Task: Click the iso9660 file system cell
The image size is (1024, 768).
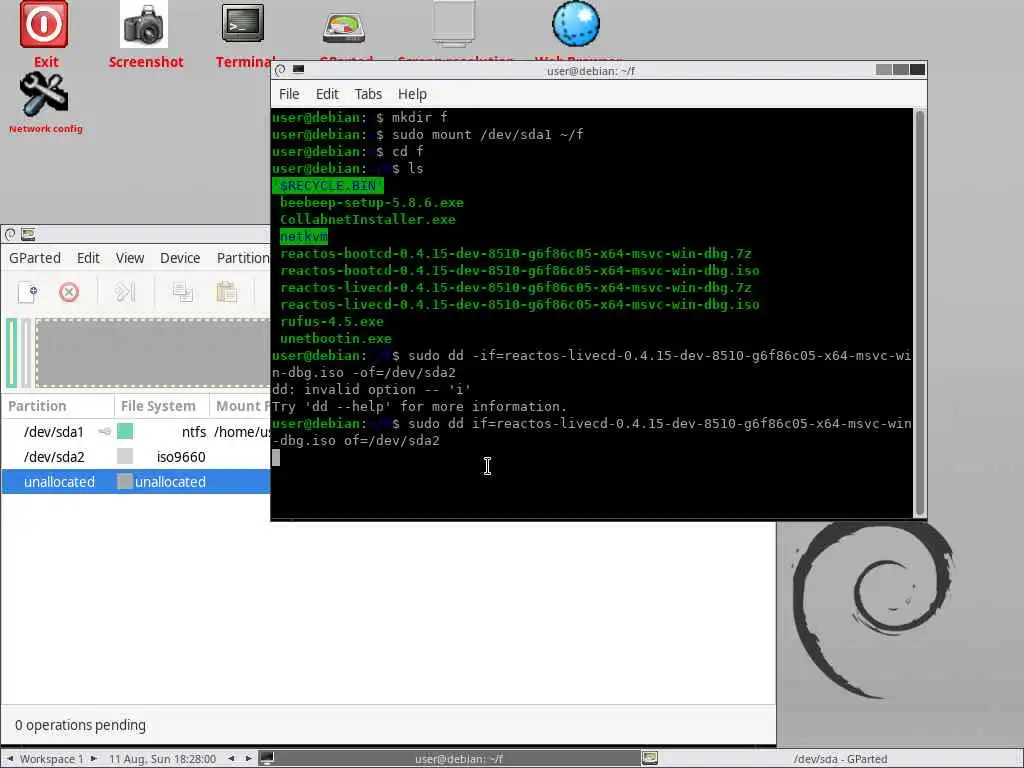Action: coord(181,456)
